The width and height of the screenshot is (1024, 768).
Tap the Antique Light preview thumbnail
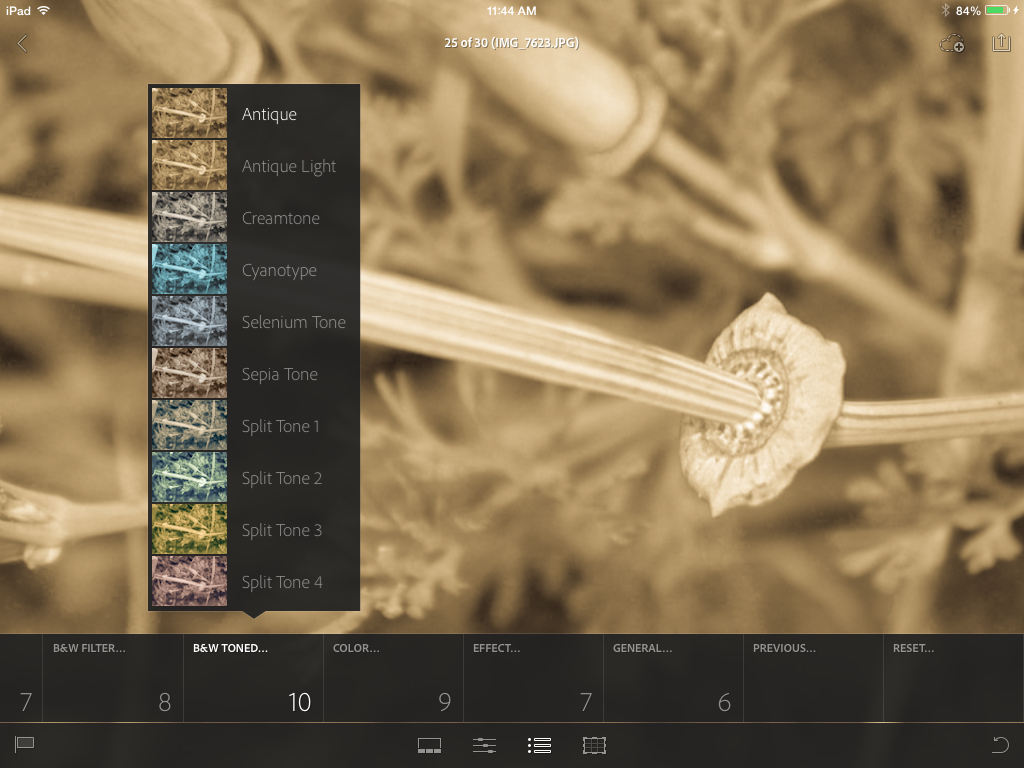pos(189,165)
